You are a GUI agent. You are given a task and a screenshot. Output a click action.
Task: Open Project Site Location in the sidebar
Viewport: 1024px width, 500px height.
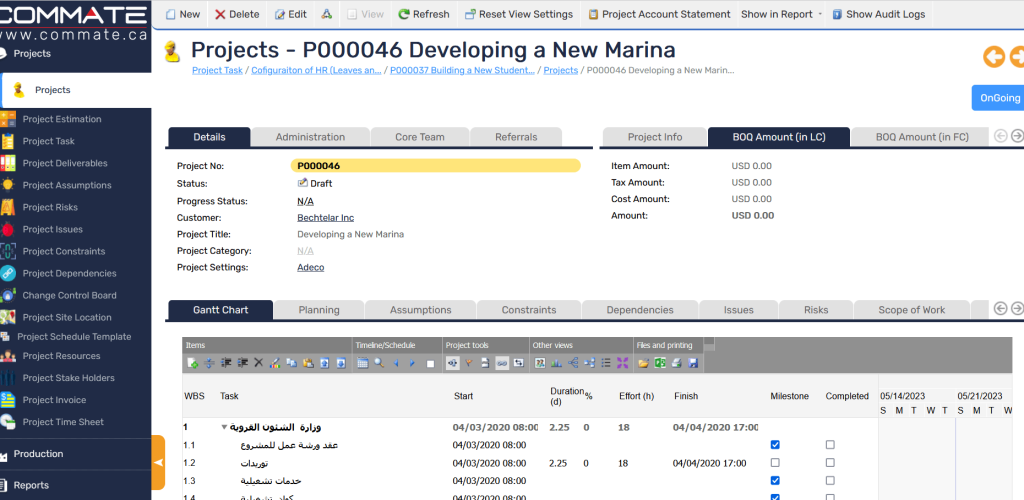point(67,317)
